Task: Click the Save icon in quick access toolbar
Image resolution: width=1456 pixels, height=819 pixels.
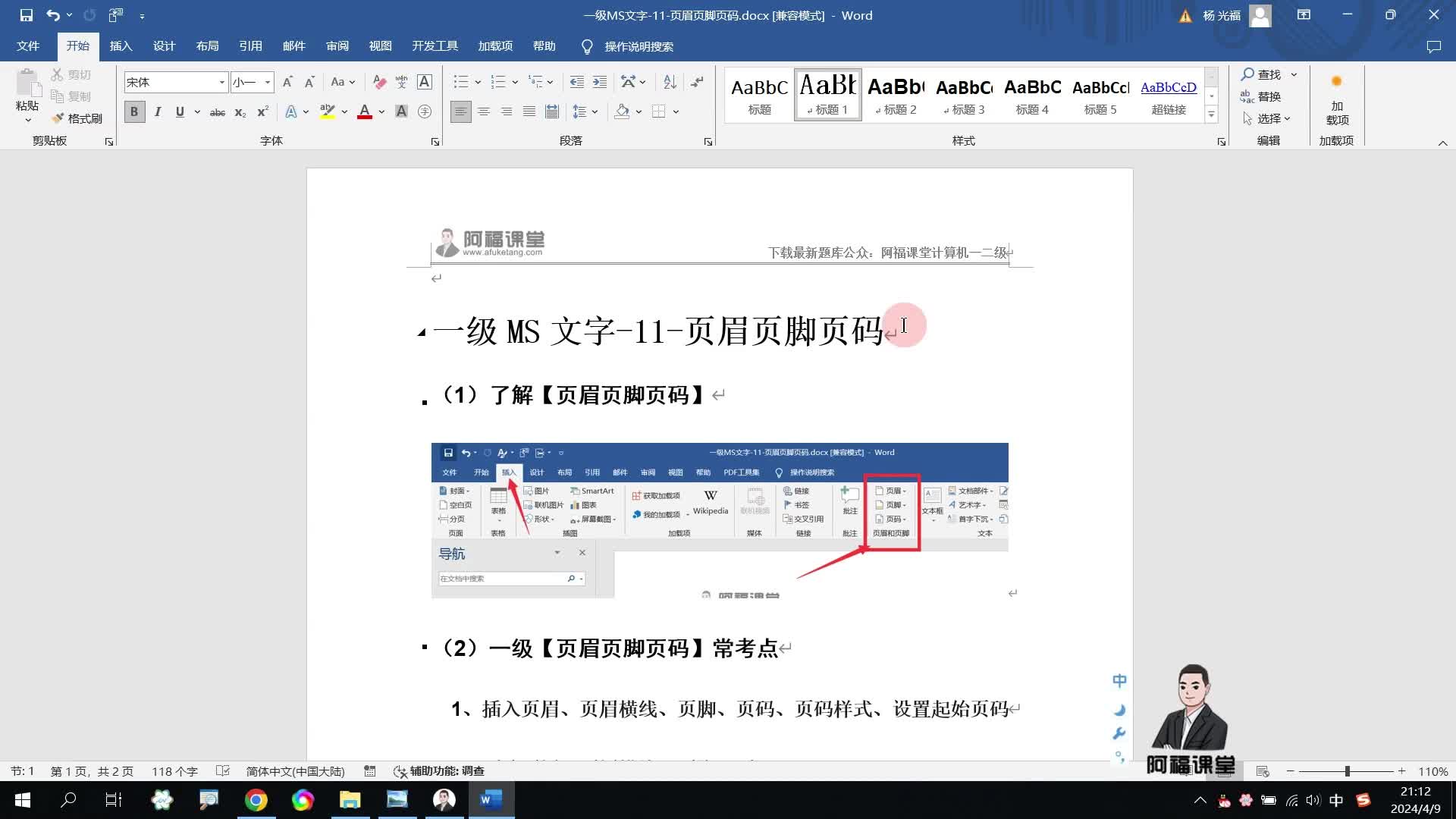Action: point(27,15)
